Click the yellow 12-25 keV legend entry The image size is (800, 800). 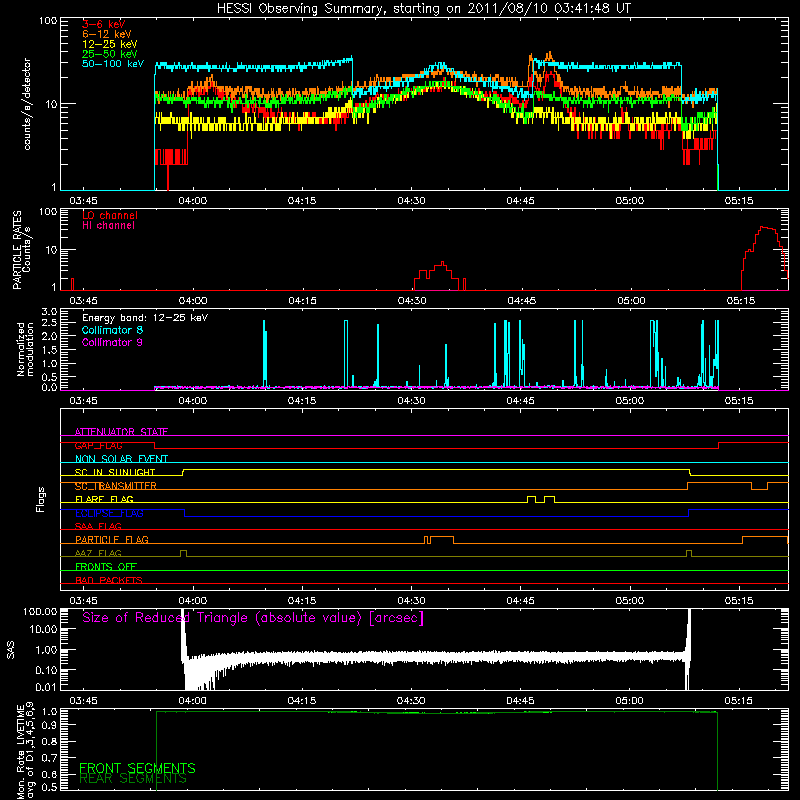[x=110, y=44]
